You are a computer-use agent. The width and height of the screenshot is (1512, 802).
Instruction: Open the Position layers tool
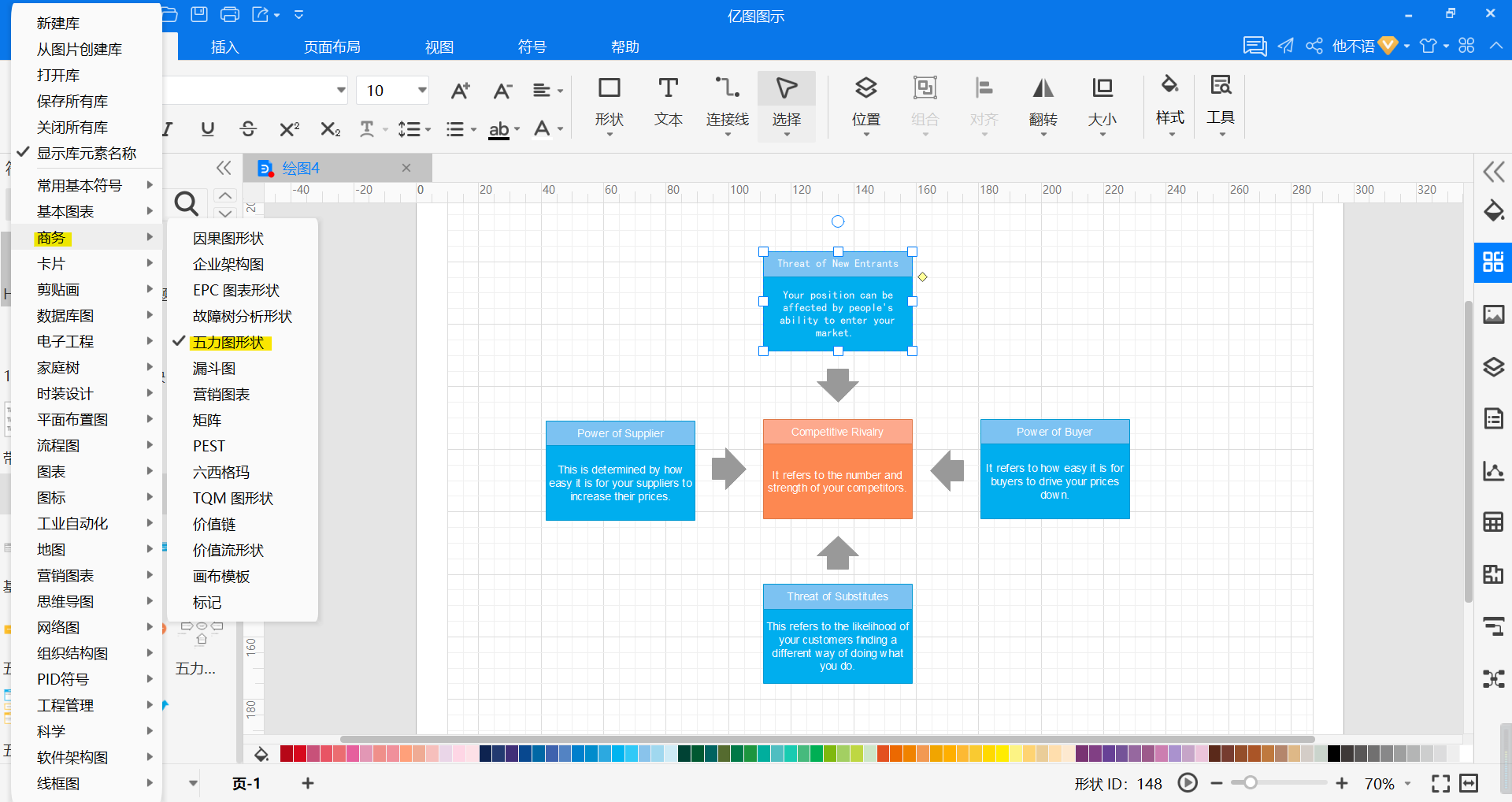point(865,88)
